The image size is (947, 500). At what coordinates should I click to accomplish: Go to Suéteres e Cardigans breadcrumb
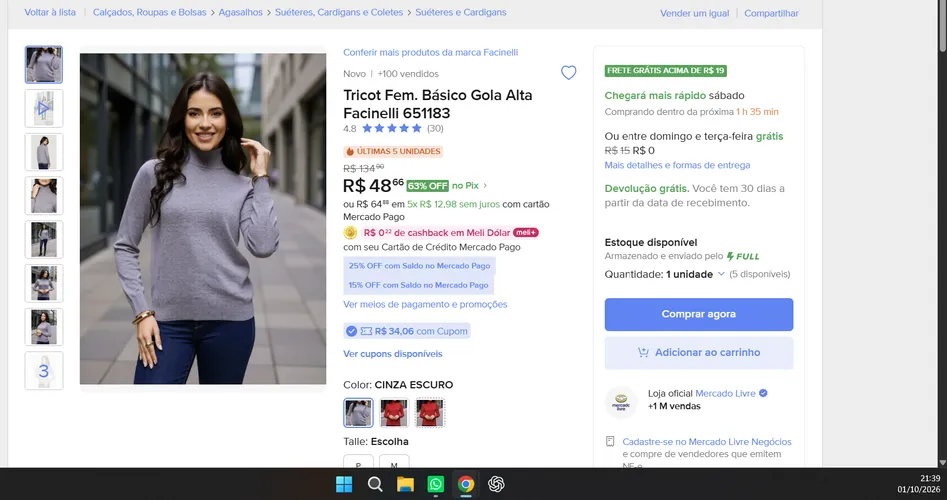(461, 12)
